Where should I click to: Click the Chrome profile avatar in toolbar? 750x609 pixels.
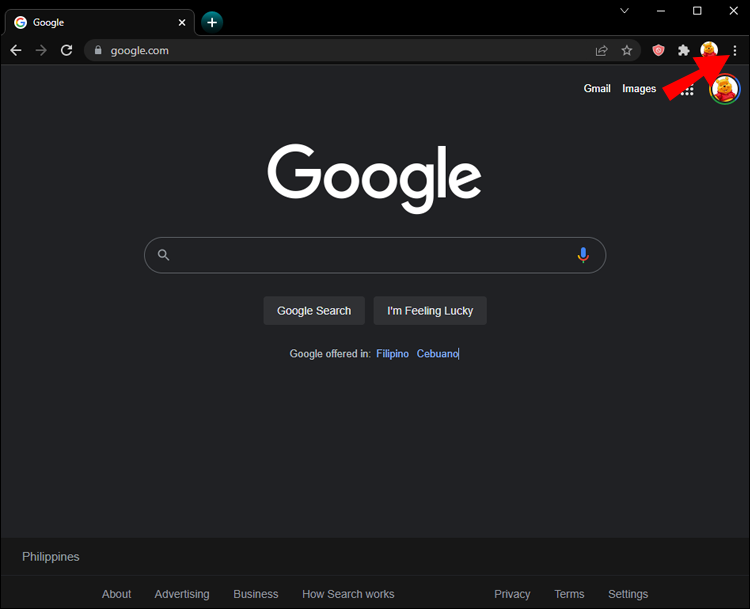coord(709,49)
